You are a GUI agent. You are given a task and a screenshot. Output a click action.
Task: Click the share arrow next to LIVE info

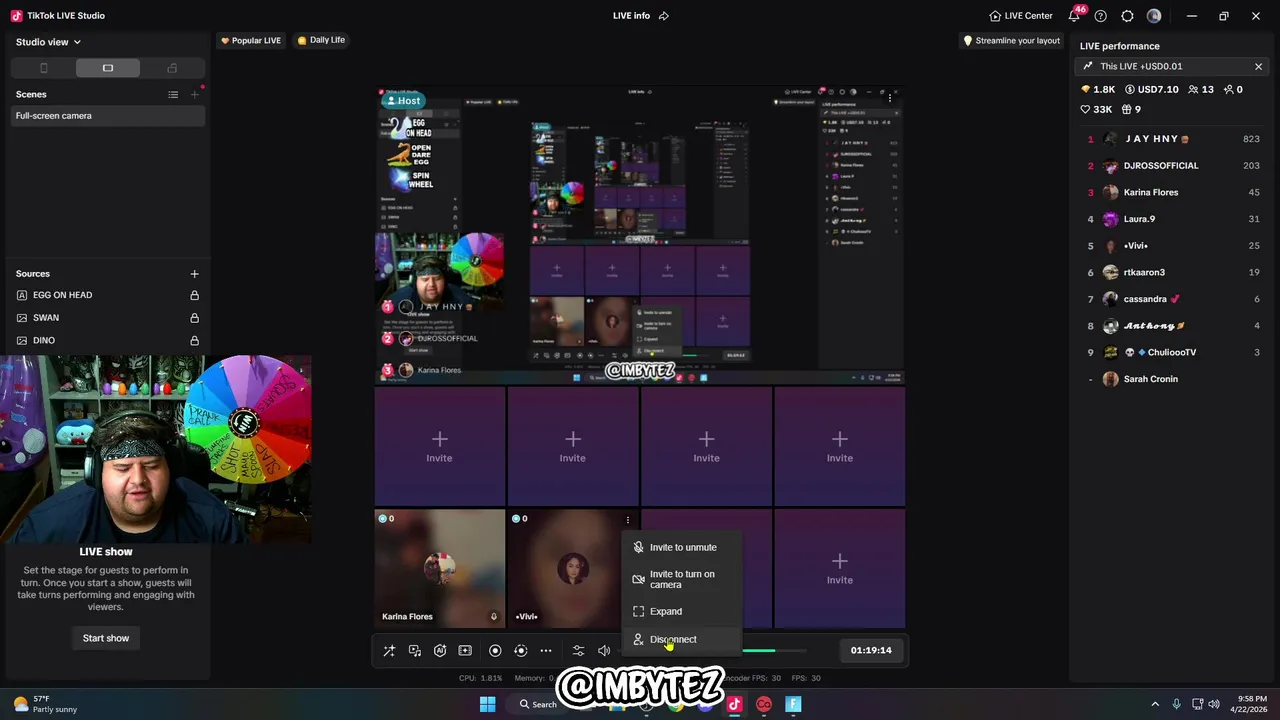click(x=664, y=16)
